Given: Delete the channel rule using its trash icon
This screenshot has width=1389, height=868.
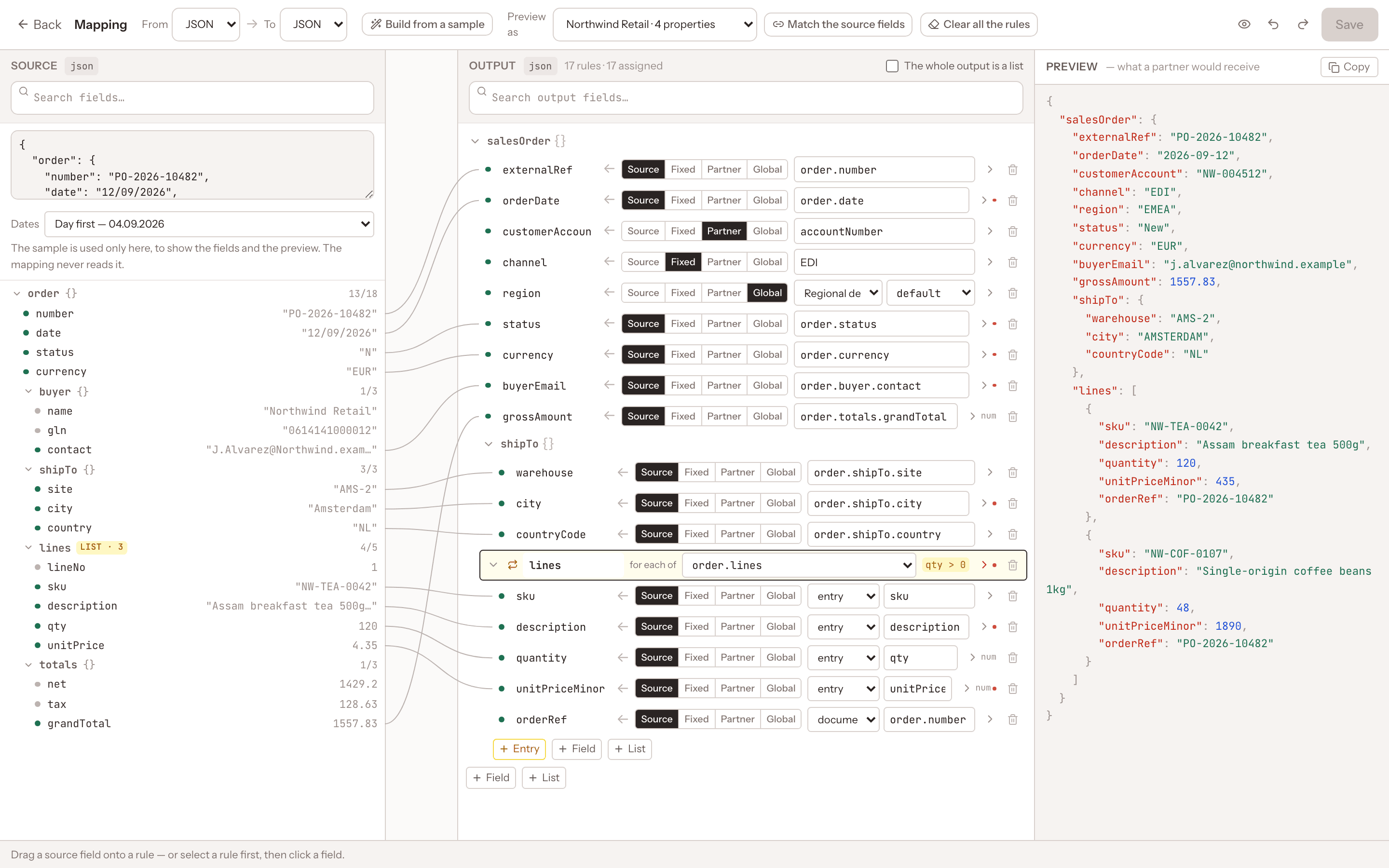Looking at the screenshot, I should [1012, 262].
